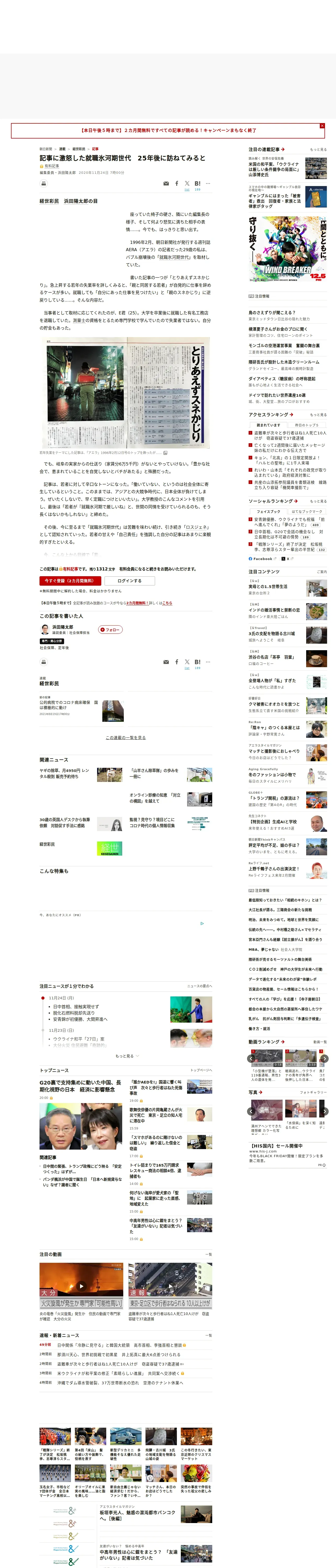The height and width of the screenshot is (1568, 336).
Task: Click the red arrow beside the 写真 heading
Action: (x=260, y=1092)
